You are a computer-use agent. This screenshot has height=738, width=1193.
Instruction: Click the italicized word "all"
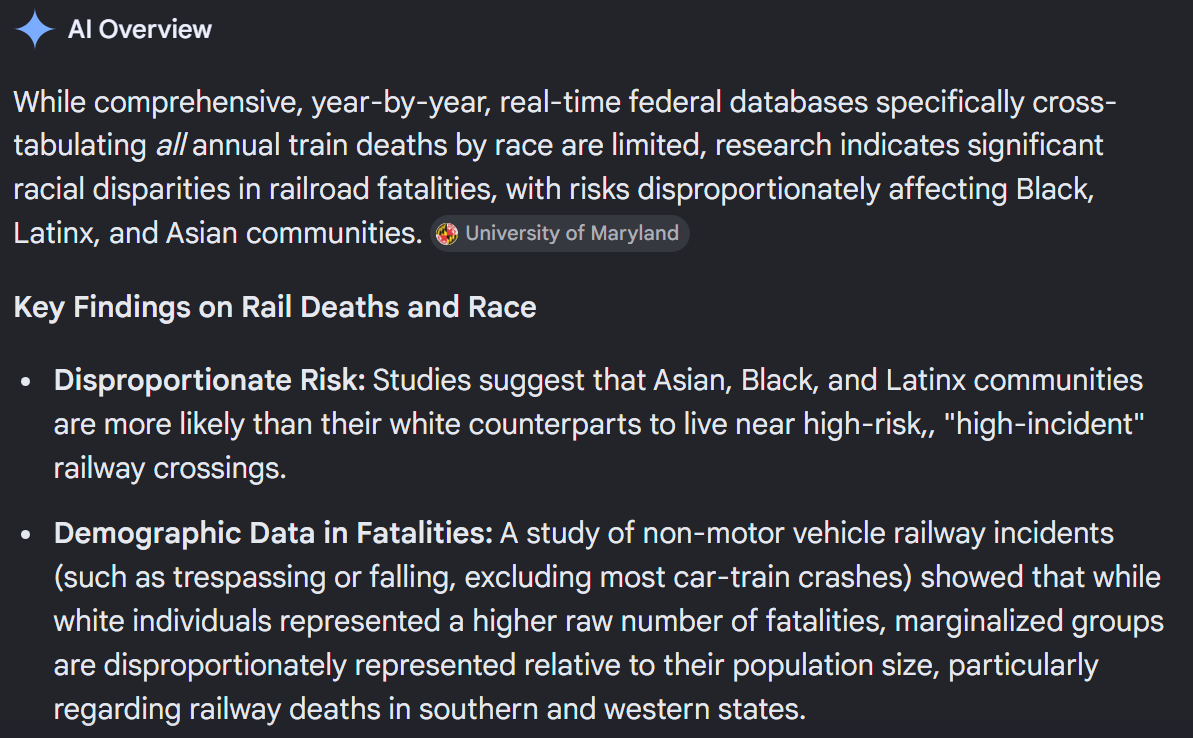(x=170, y=145)
